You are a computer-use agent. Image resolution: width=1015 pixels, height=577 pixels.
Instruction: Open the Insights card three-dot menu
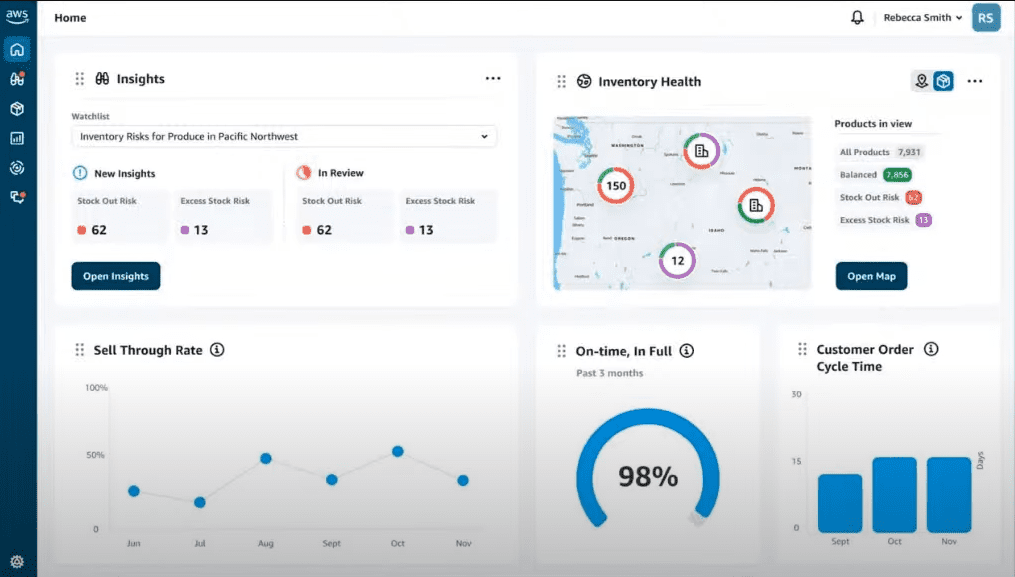pos(492,78)
